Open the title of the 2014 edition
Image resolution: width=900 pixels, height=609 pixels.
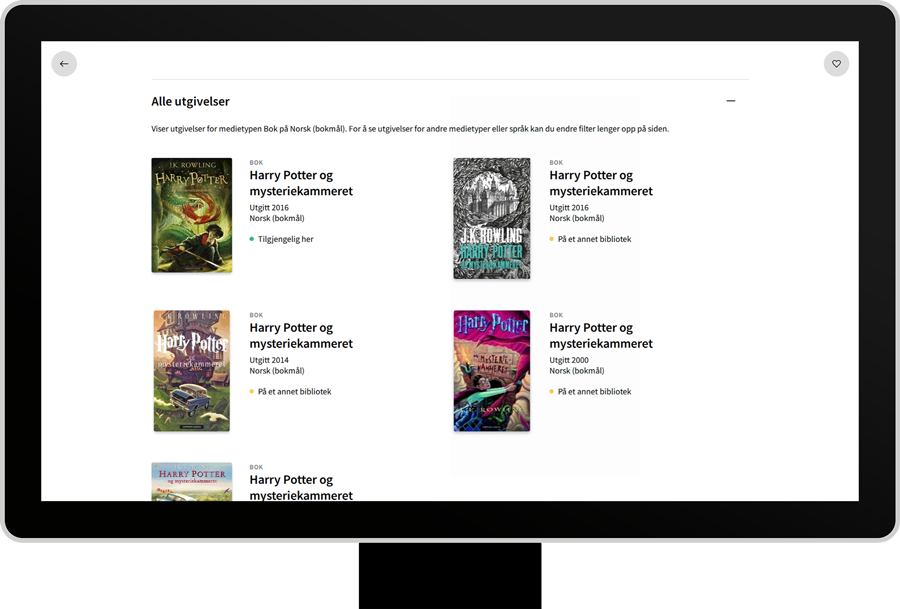[300, 335]
